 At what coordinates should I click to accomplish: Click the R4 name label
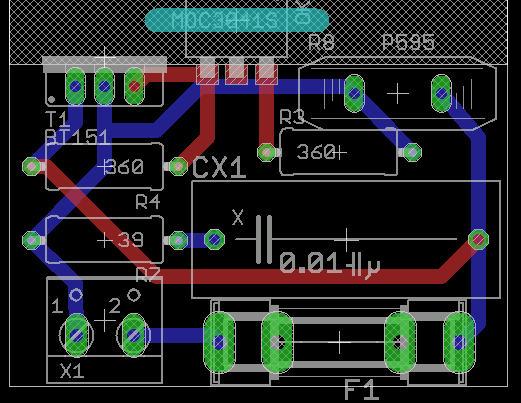(148, 202)
